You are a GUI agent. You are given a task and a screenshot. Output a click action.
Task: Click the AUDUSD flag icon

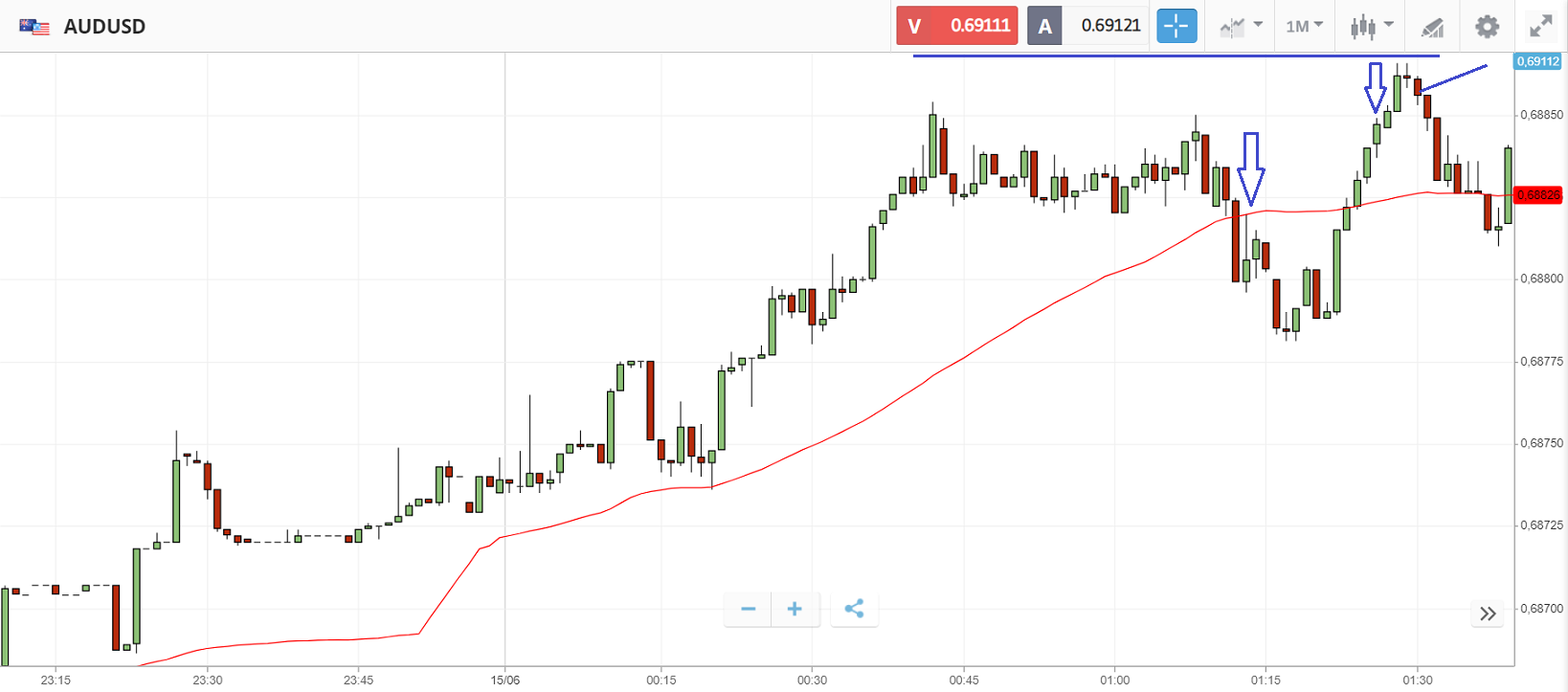pos(34,27)
